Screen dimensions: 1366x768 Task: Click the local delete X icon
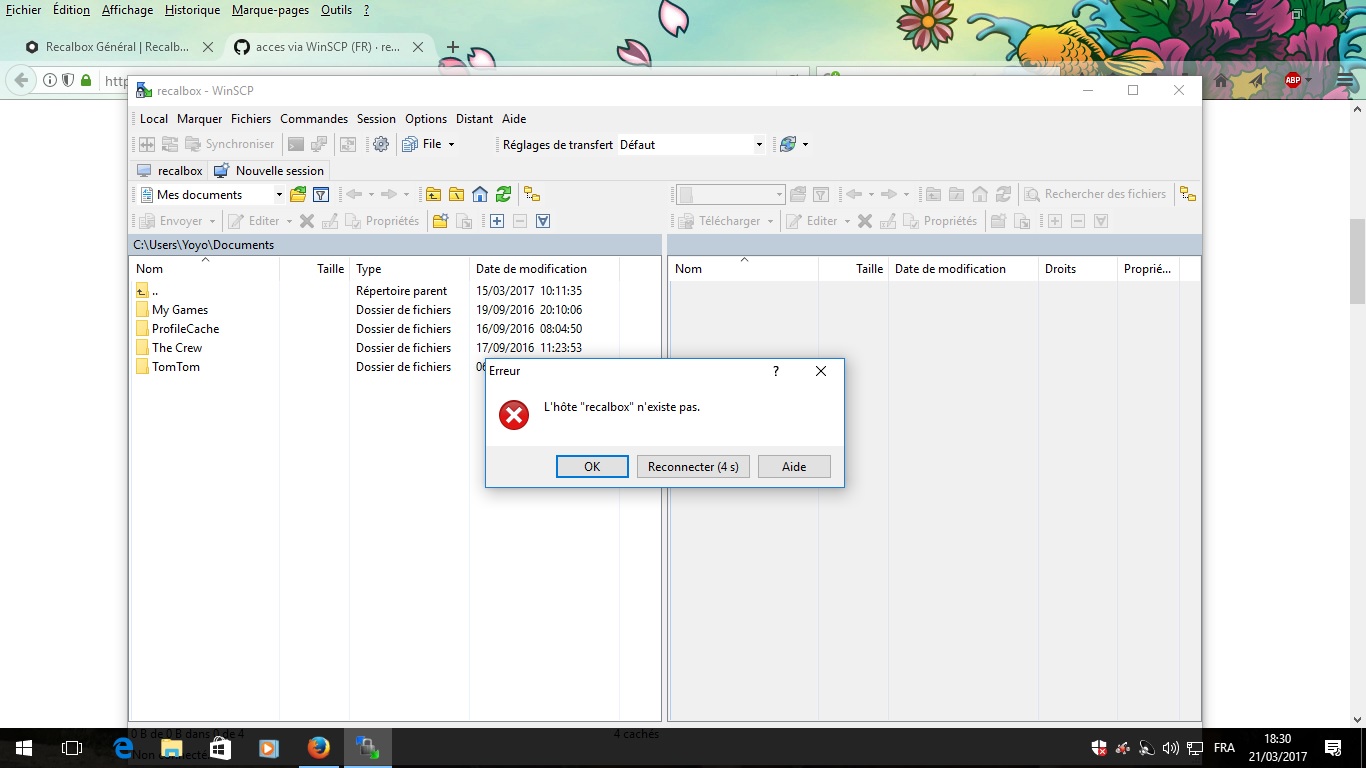[307, 221]
